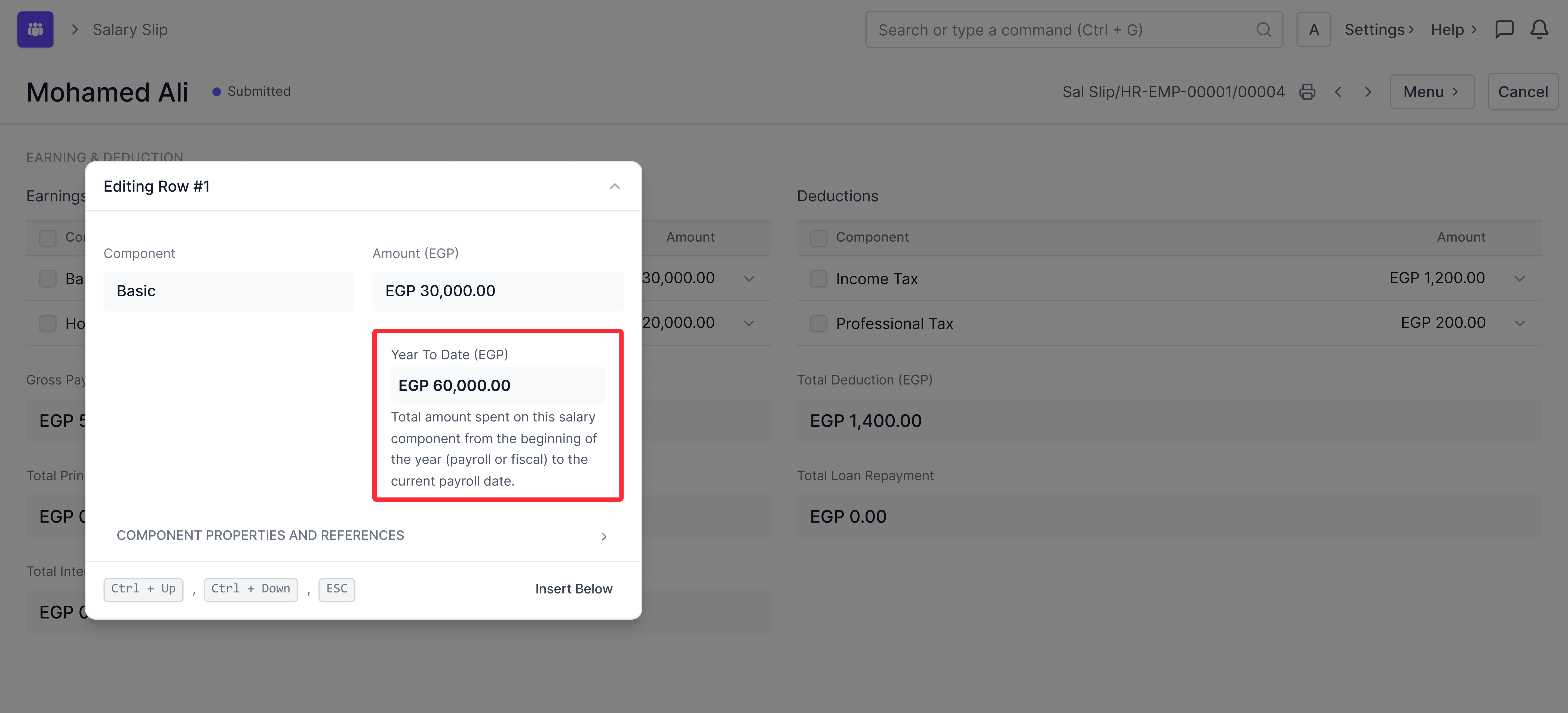Print the salary slip

click(x=1307, y=92)
